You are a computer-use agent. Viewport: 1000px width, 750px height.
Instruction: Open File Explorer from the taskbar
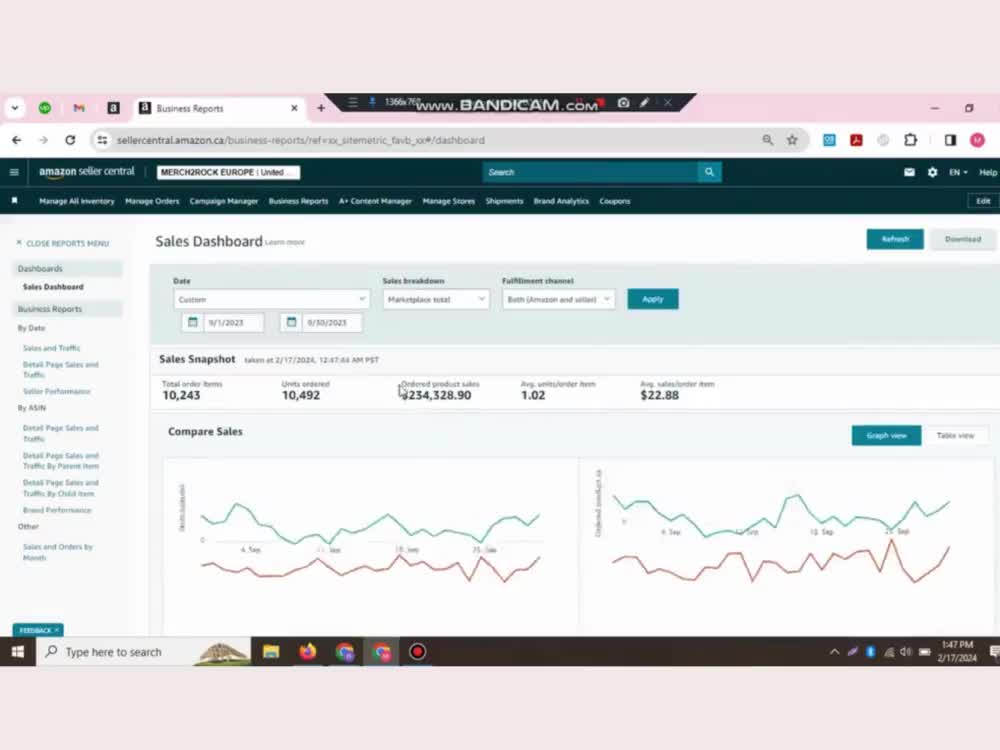click(x=271, y=652)
